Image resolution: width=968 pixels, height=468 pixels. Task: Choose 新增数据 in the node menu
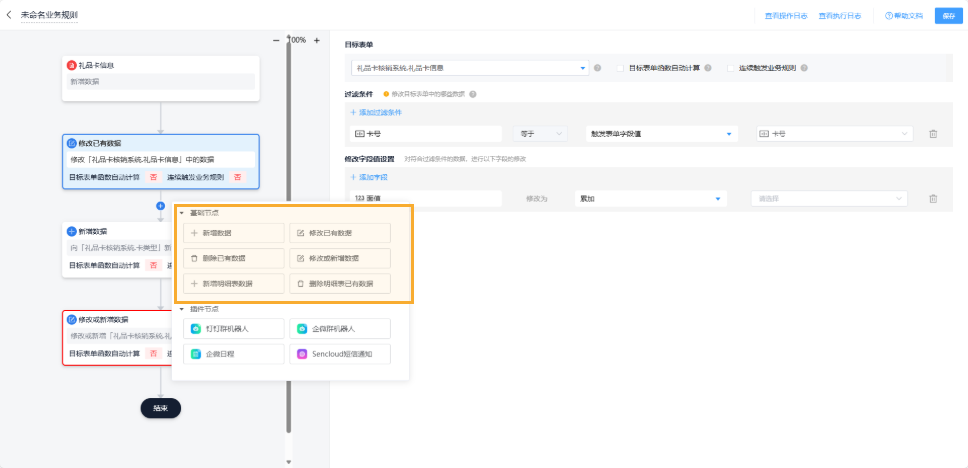click(234, 233)
